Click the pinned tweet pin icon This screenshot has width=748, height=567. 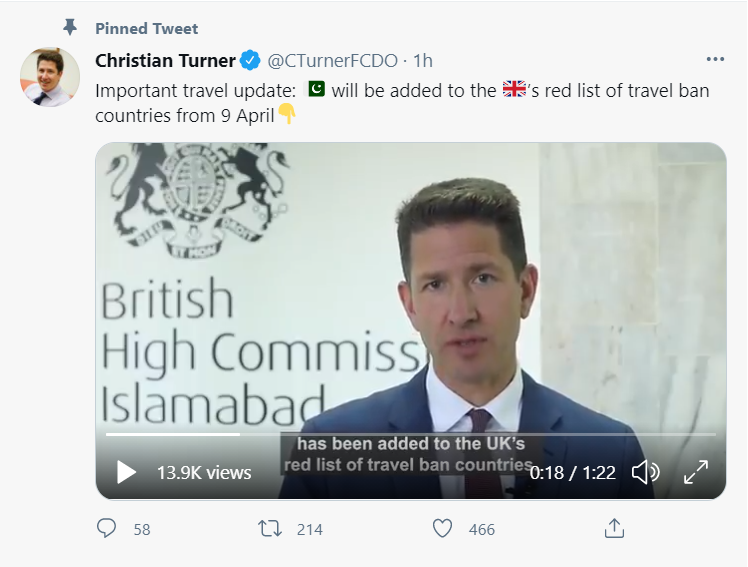click(69, 28)
